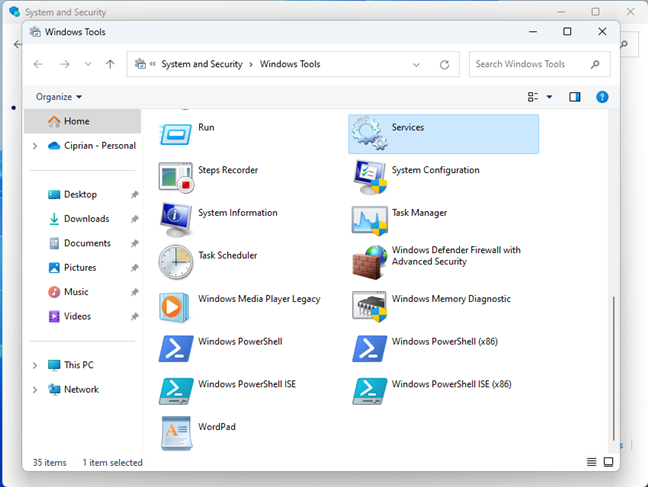The height and width of the screenshot is (487, 648).
Task: Click search magnifier in Windows Tools
Action: pos(595,64)
